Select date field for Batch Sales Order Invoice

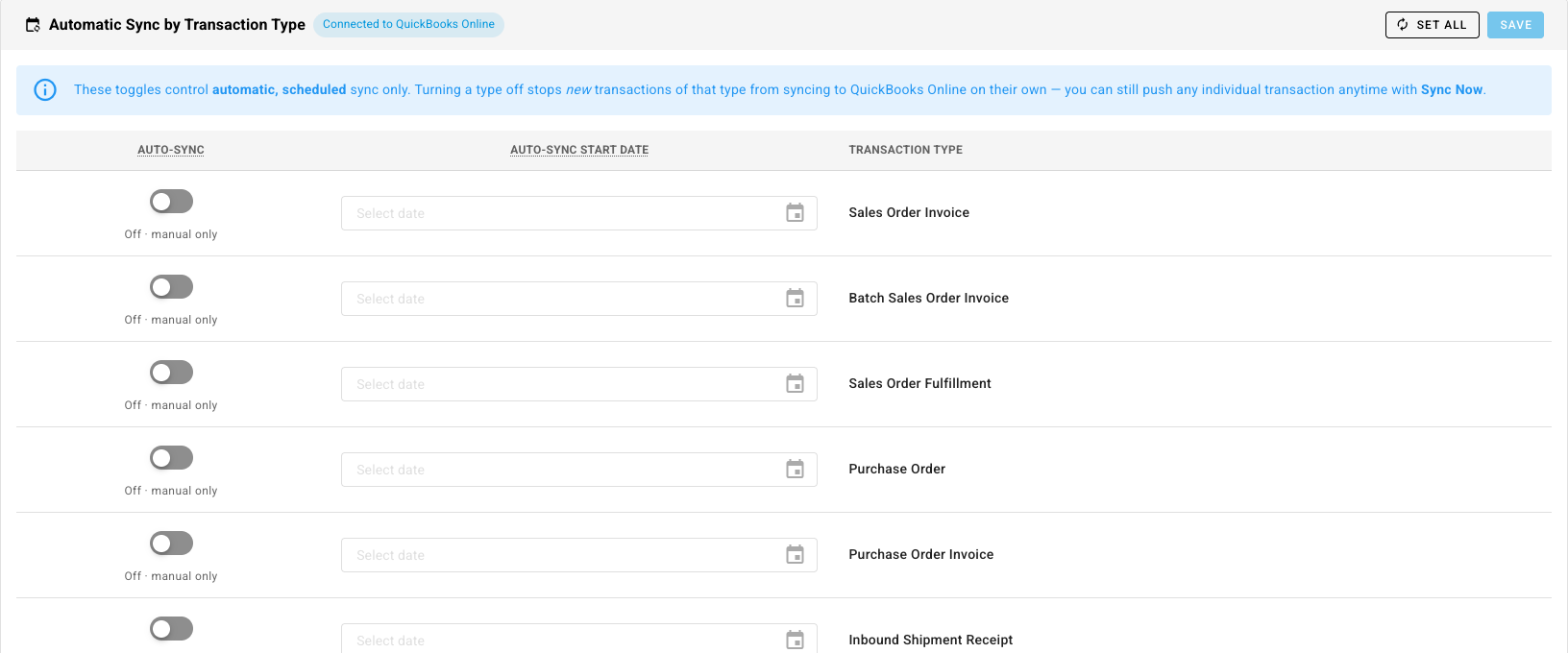point(579,299)
